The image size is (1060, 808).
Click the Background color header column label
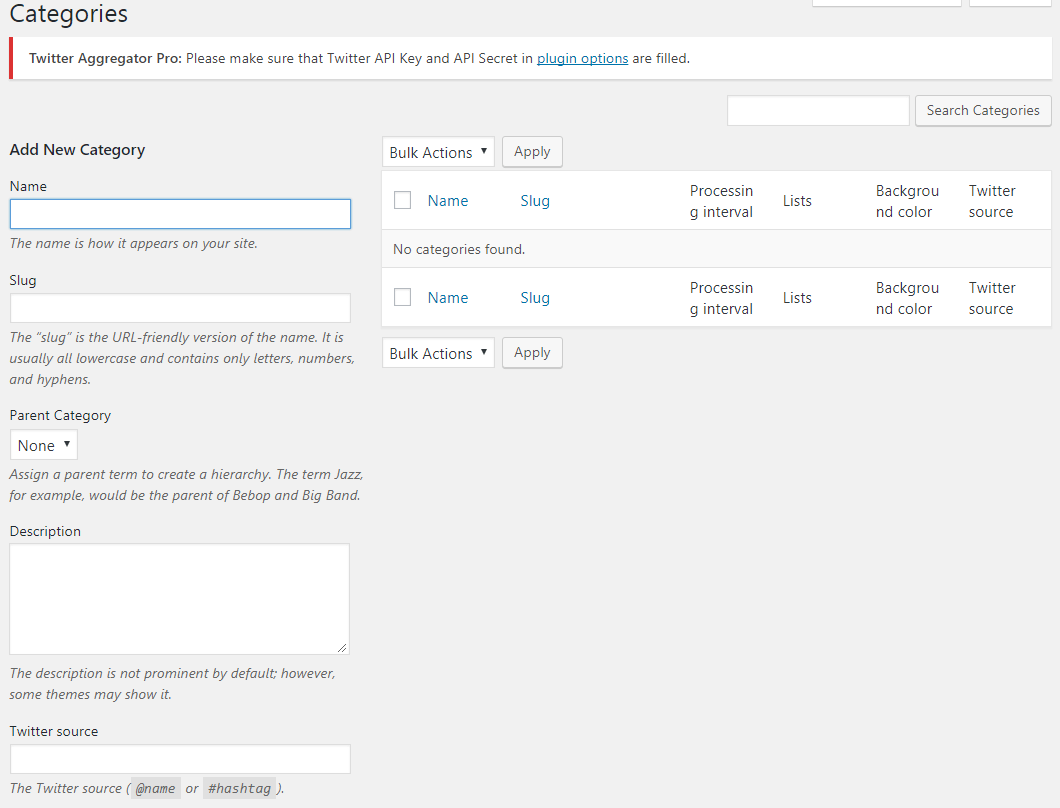(x=907, y=201)
